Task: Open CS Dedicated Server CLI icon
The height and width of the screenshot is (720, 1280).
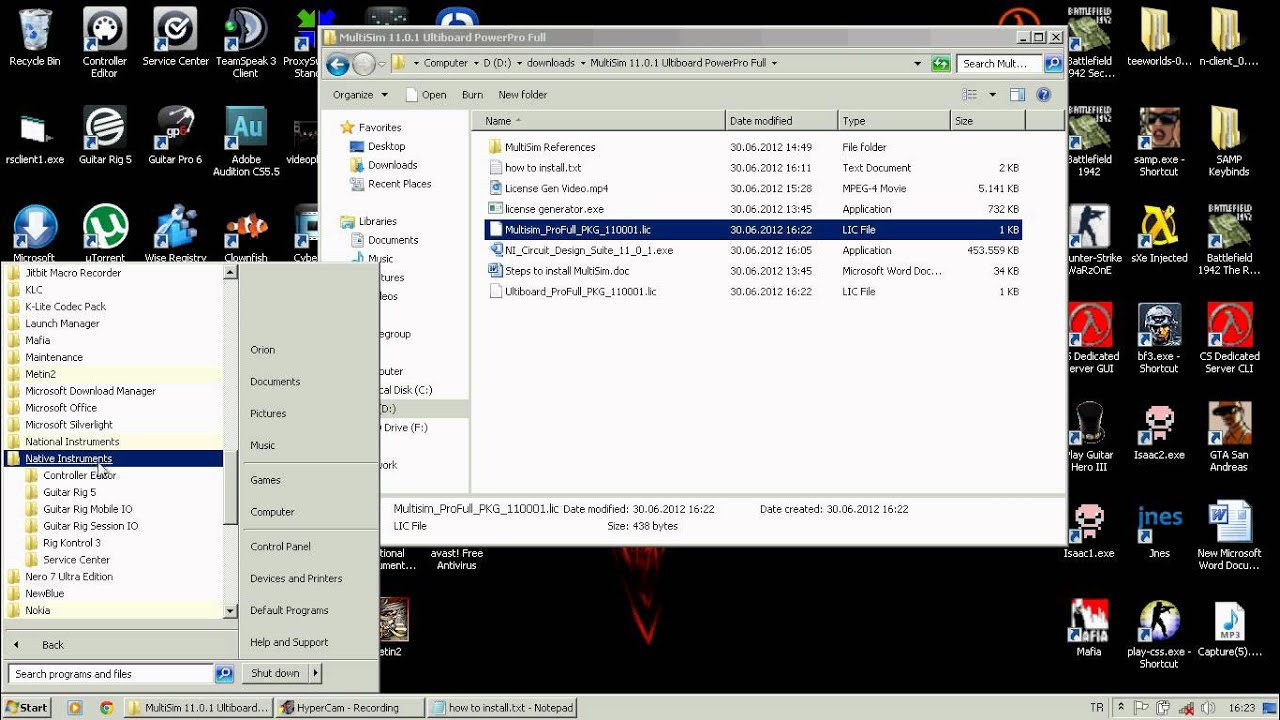Action: [x=1228, y=338]
